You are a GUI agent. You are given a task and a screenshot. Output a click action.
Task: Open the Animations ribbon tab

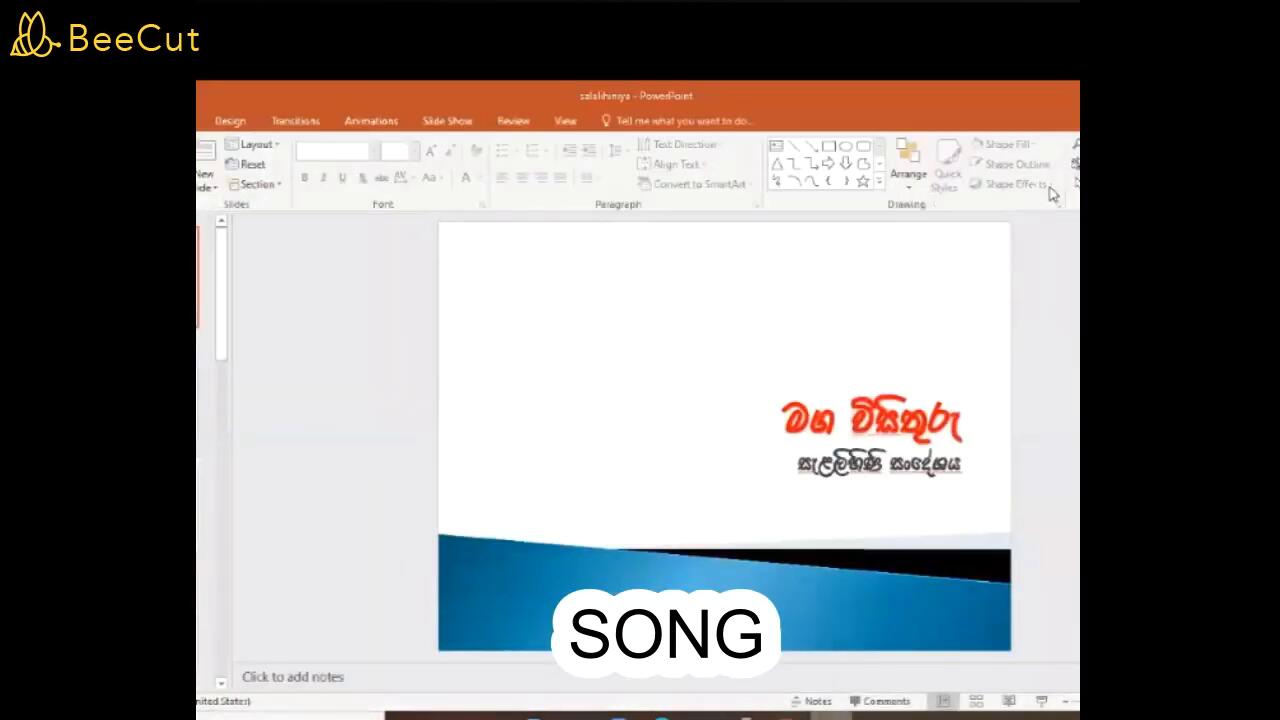pyautogui.click(x=371, y=121)
